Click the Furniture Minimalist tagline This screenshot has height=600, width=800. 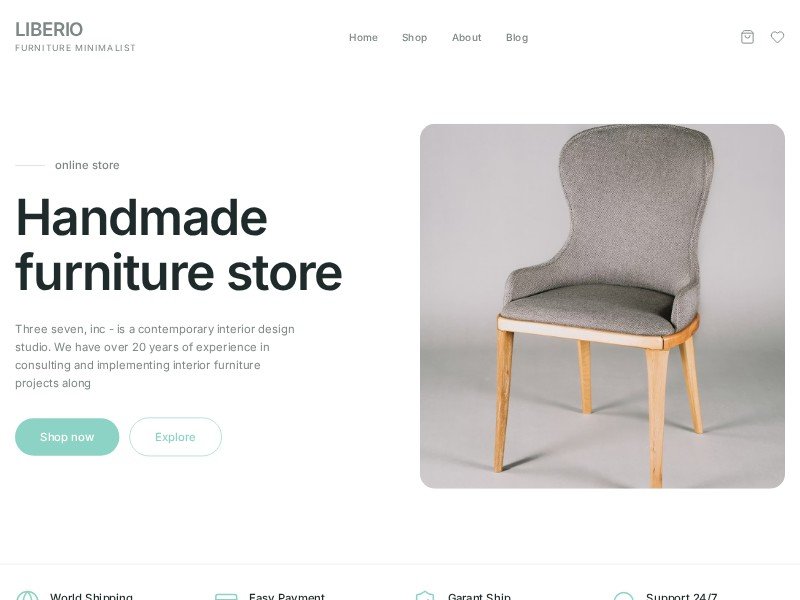pos(76,48)
